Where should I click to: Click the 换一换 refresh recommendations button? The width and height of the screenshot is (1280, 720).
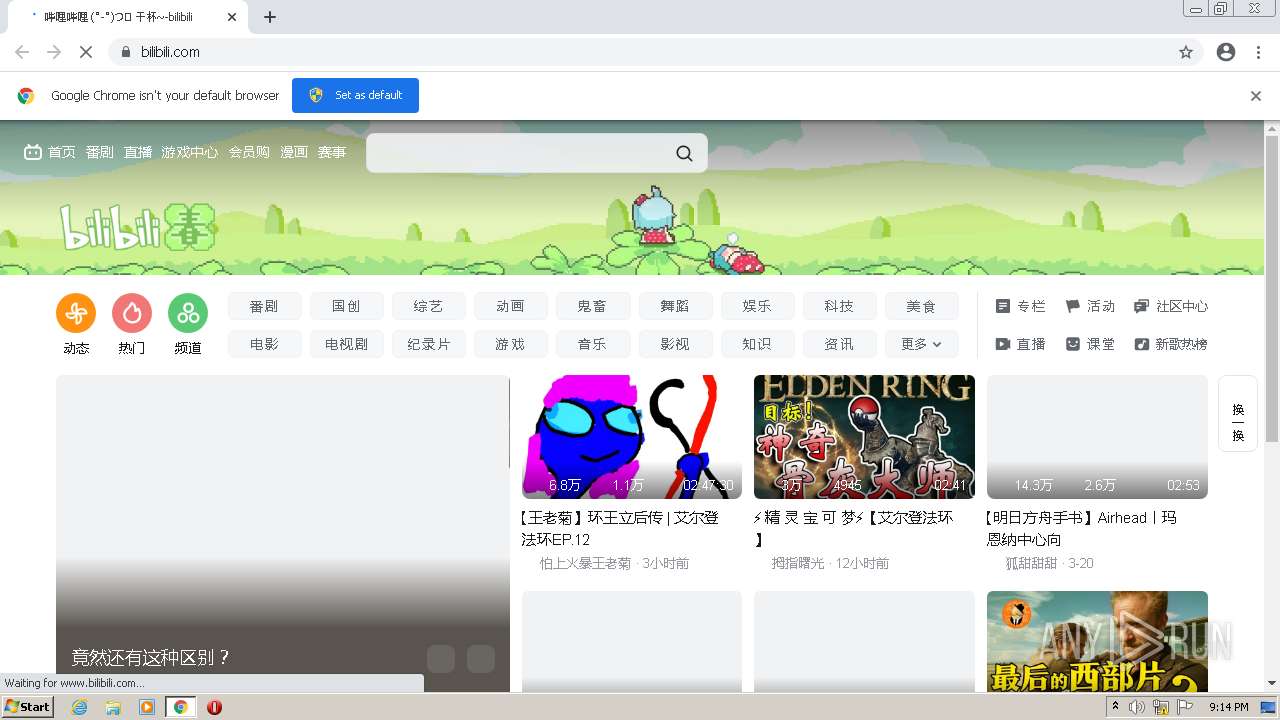coord(1238,413)
